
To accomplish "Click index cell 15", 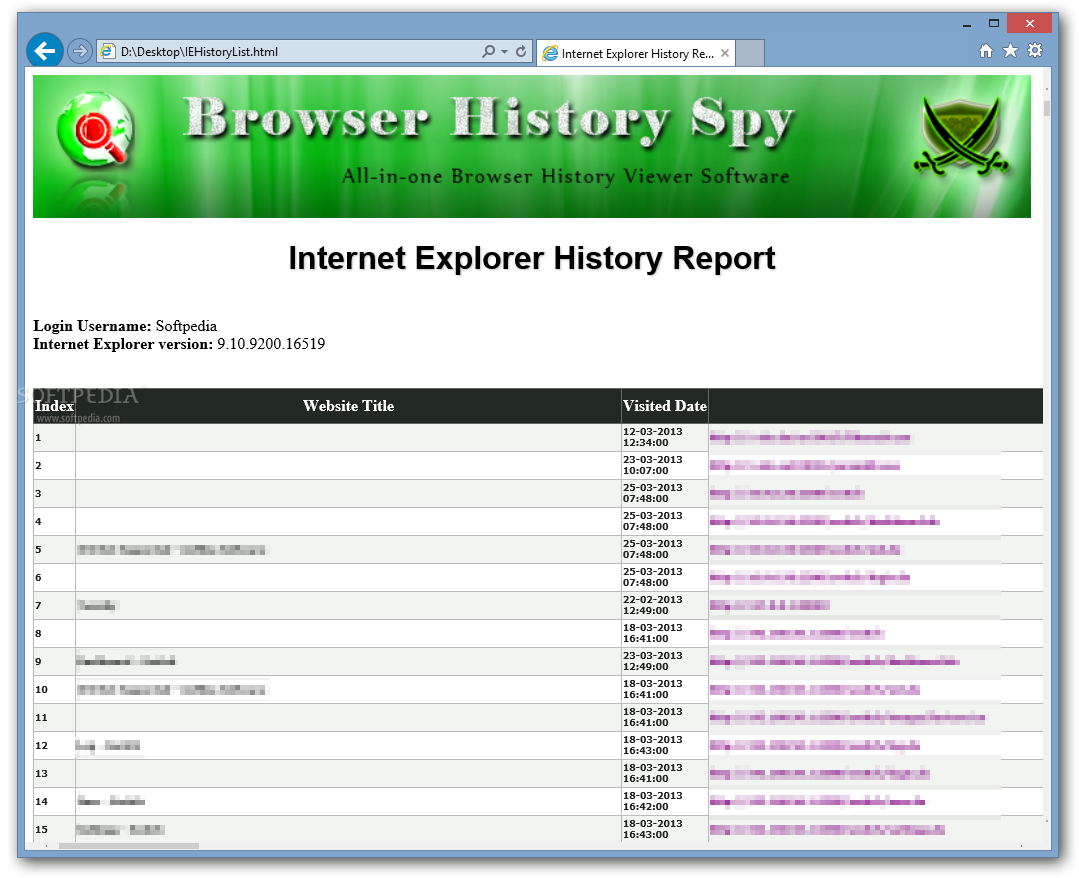I will point(54,829).
